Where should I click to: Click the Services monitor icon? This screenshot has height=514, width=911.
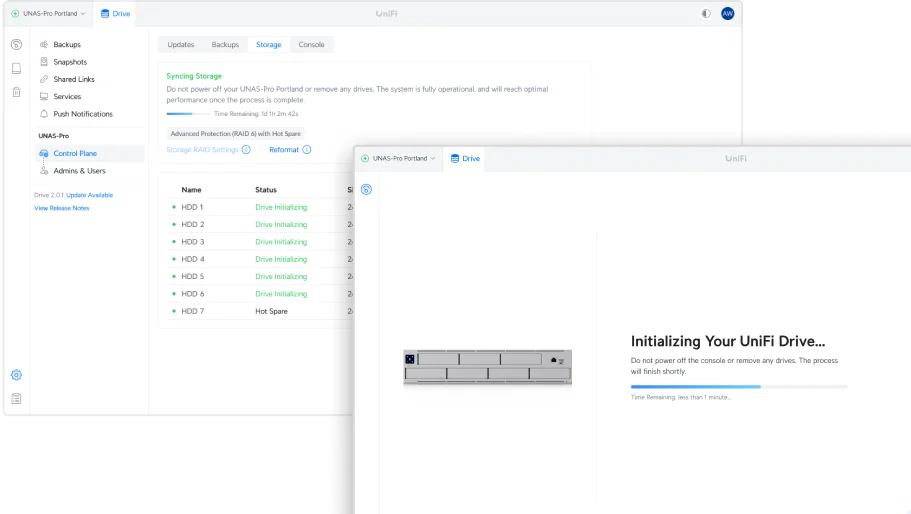pos(44,96)
